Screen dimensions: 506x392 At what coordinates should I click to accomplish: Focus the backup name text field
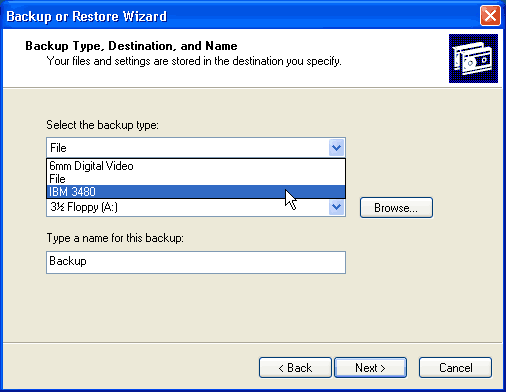196,263
